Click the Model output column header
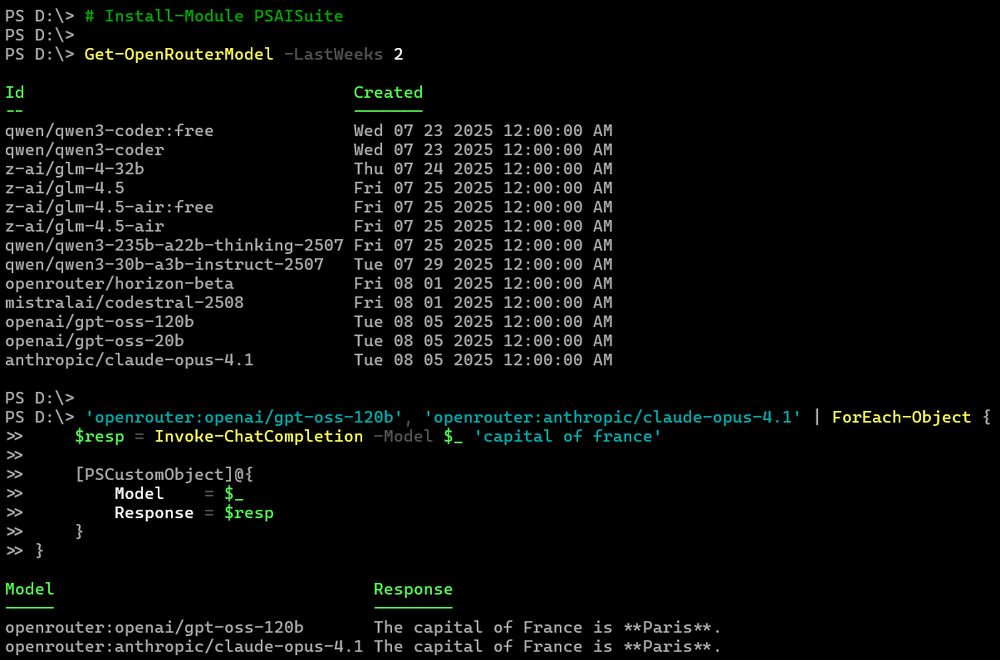 (x=29, y=589)
